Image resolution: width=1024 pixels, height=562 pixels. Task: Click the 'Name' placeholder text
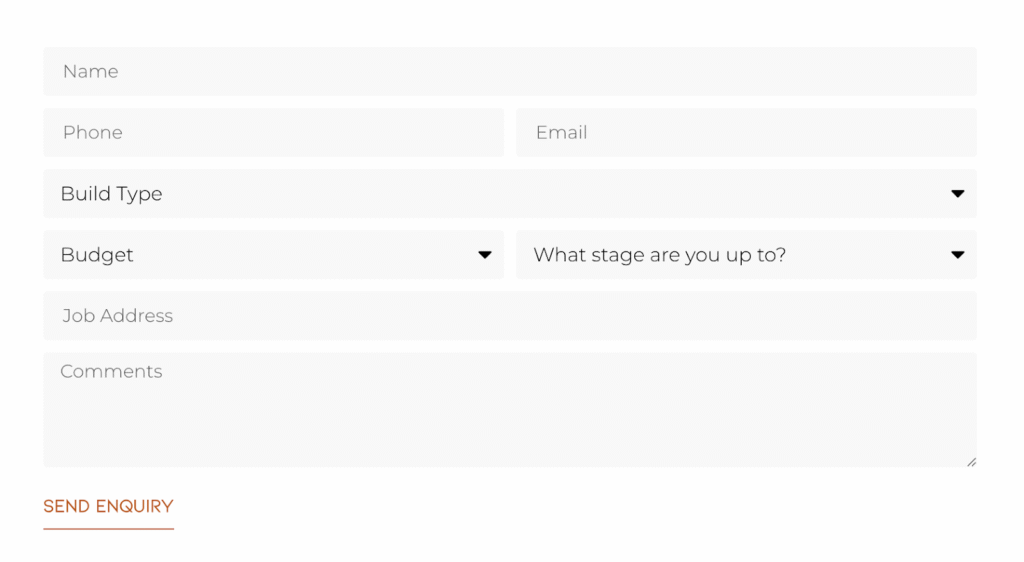point(90,72)
